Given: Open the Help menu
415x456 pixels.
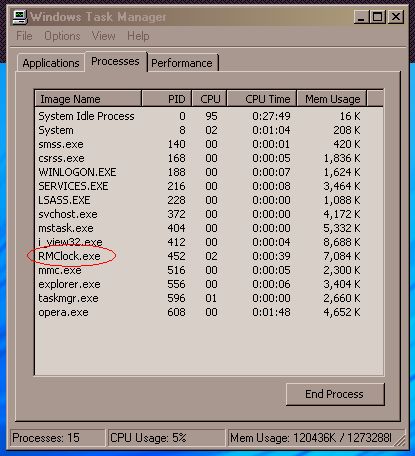Looking at the screenshot, I should tap(138, 36).
